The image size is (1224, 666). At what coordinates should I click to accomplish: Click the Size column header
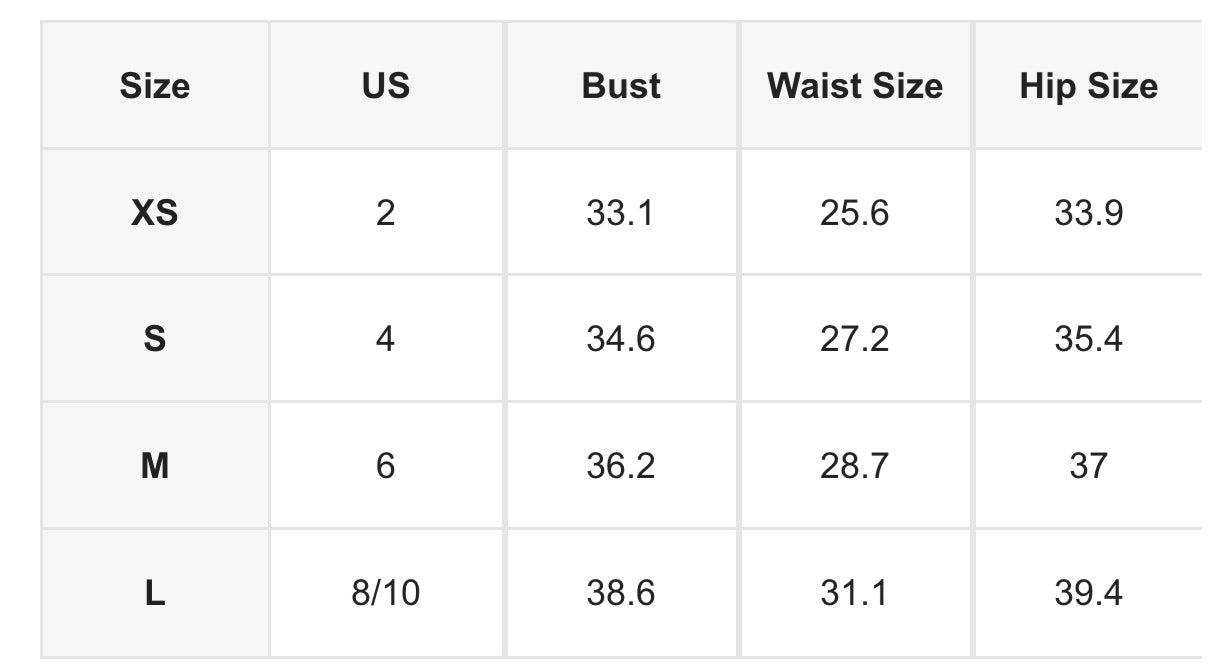pos(155,86)
